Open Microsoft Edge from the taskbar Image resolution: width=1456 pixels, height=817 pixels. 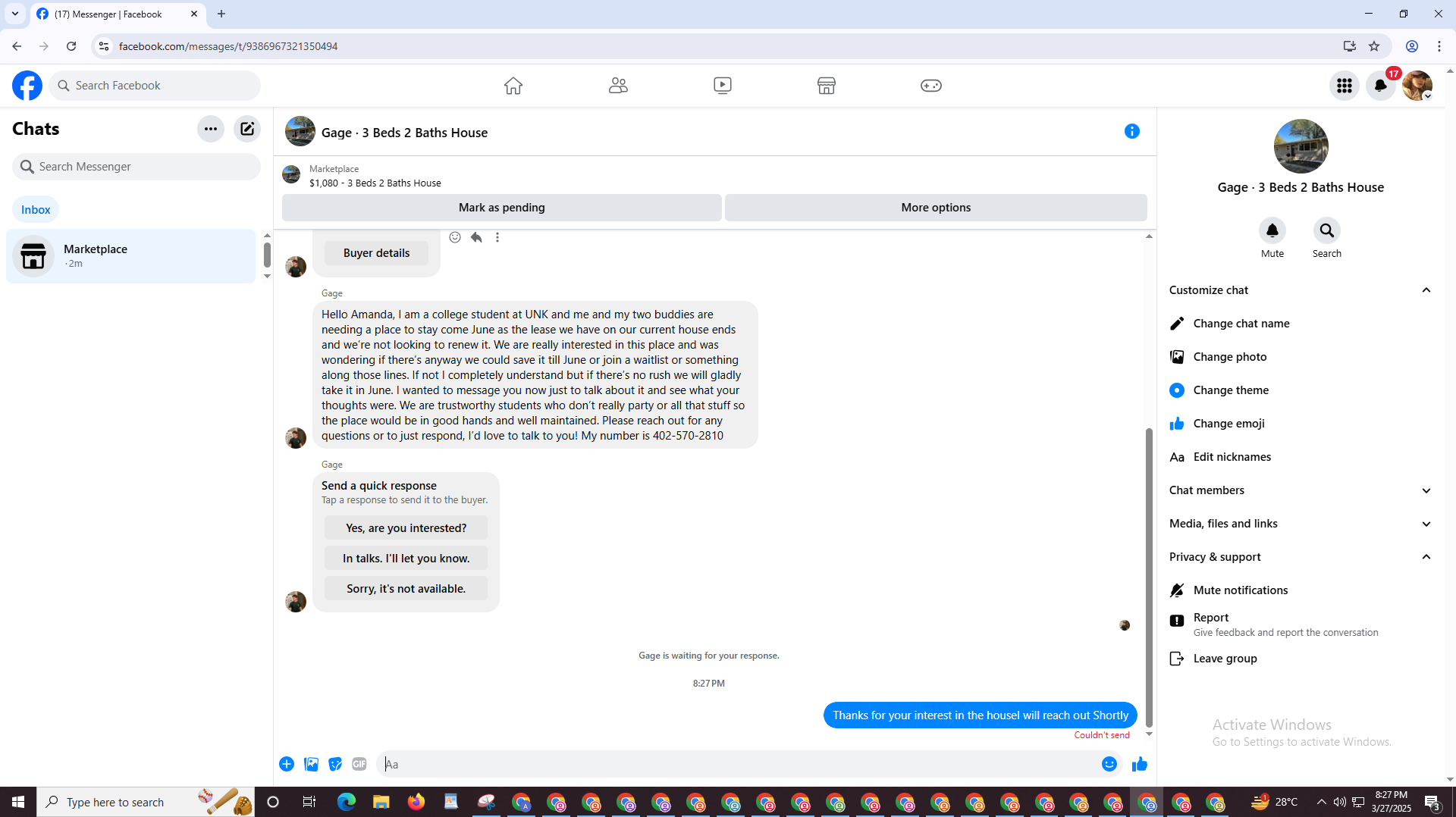pos(347,802)
